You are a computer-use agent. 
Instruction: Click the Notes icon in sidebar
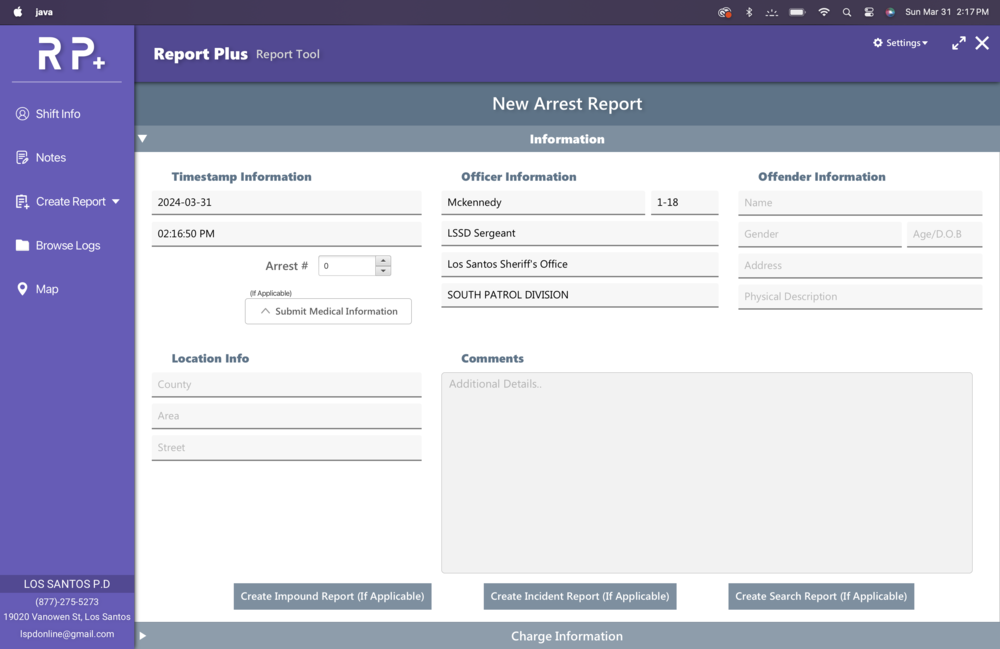22,158
